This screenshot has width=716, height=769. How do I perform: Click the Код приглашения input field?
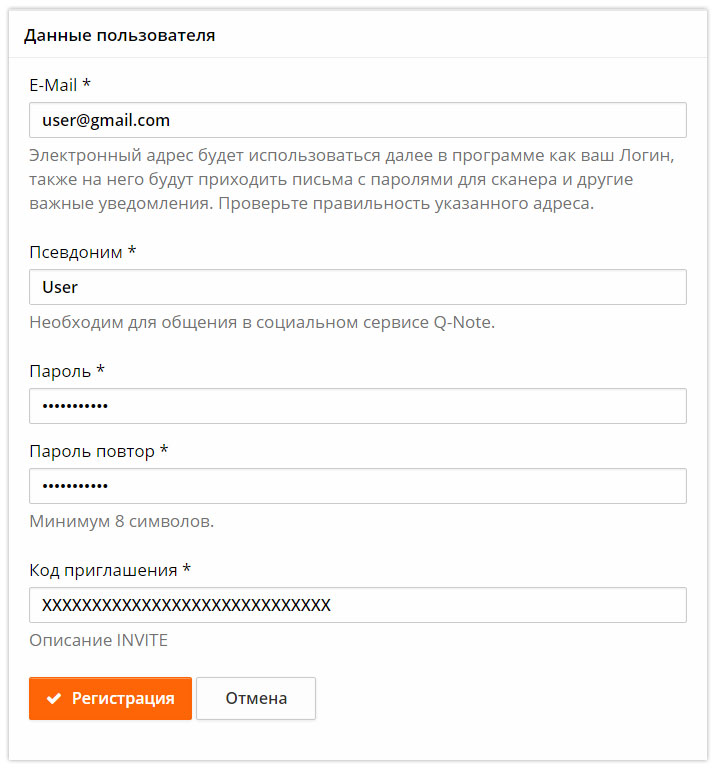point(357,605)
